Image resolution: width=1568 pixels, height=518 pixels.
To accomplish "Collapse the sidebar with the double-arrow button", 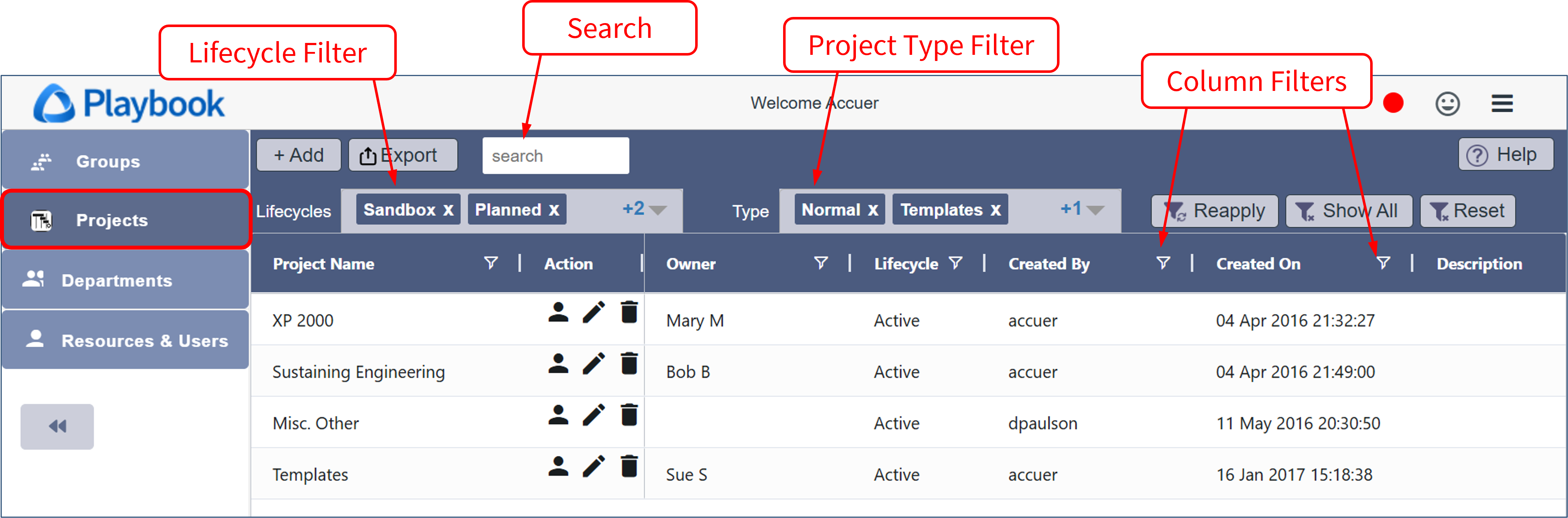I will (57, 426).
